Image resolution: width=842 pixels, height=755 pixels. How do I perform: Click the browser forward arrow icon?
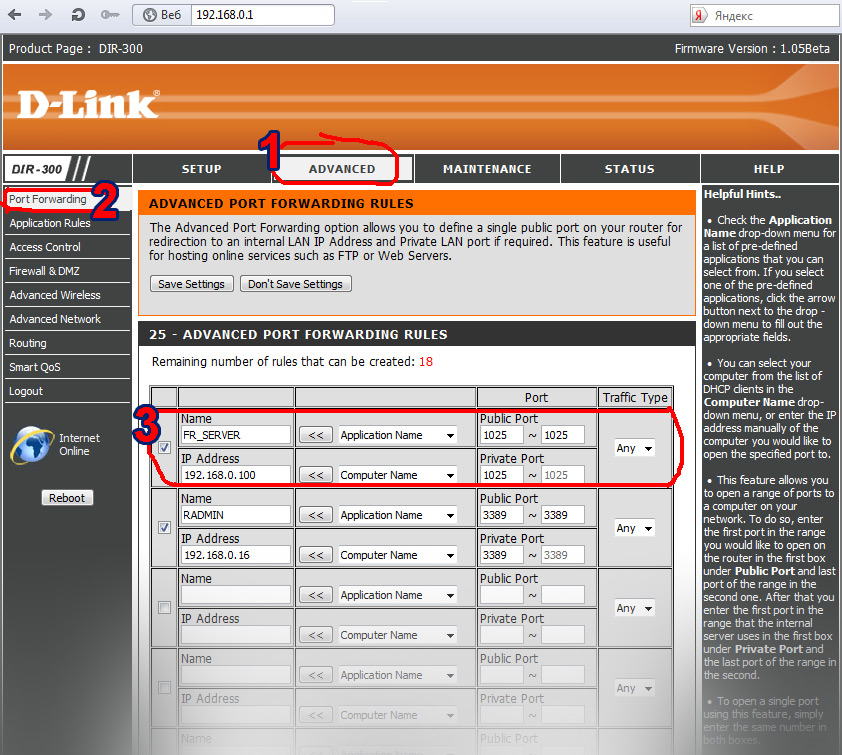coord(46,16)
